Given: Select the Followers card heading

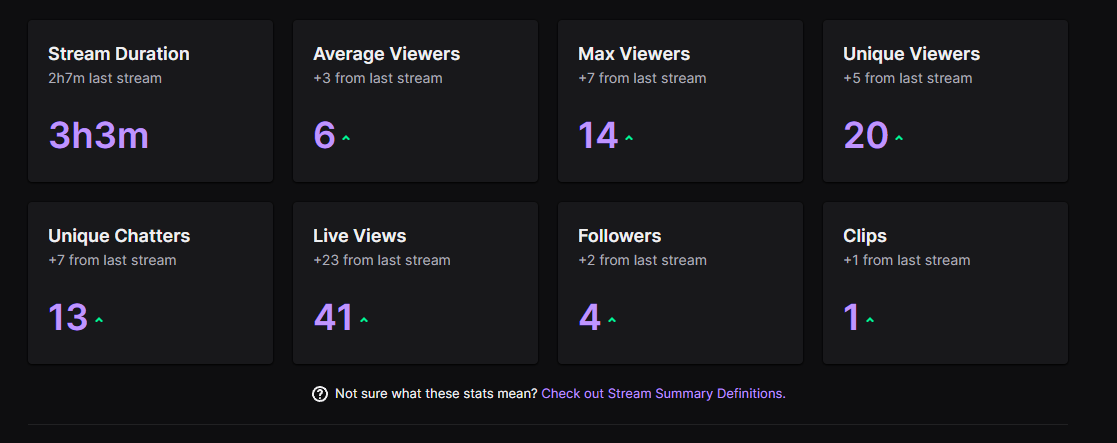Looking at the screenshot, I should click(x=620, y=236).
